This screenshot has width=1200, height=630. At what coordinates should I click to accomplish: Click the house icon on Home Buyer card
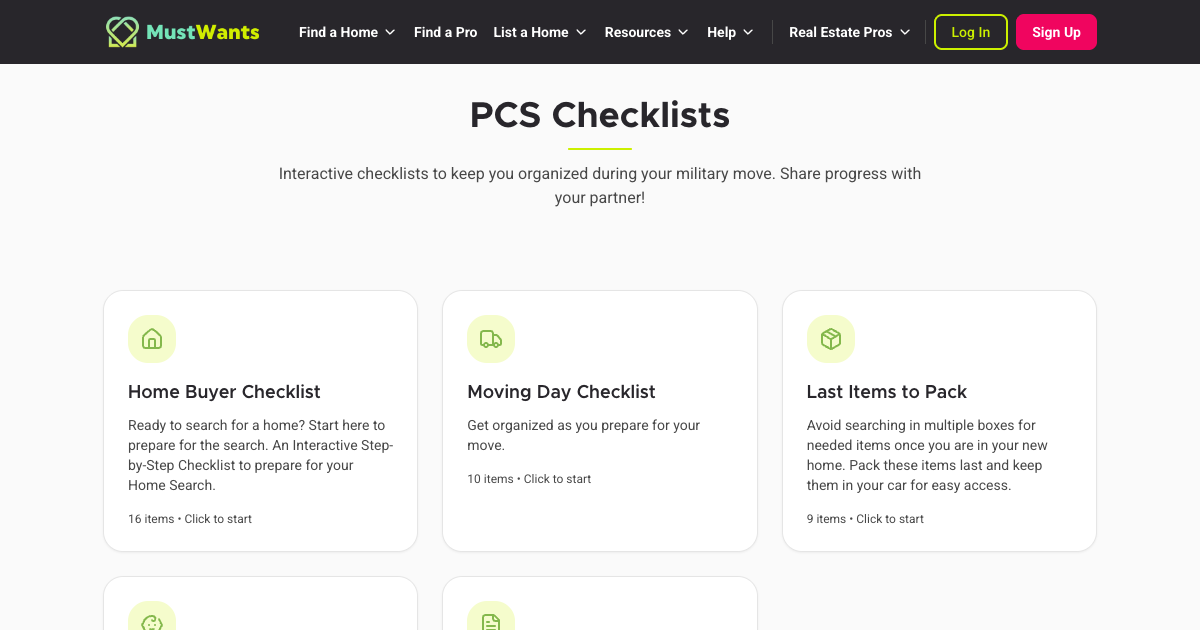point(152,339)
